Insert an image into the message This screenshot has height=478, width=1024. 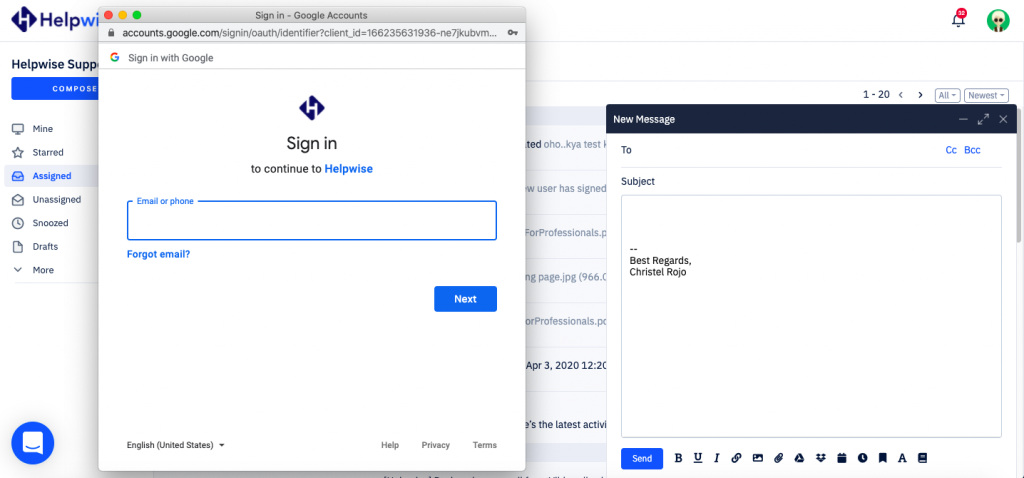[x=758, y=458]
